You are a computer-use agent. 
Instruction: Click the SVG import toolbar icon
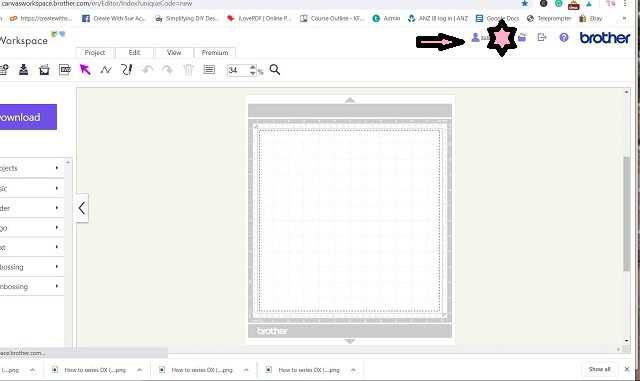(65, 70)
